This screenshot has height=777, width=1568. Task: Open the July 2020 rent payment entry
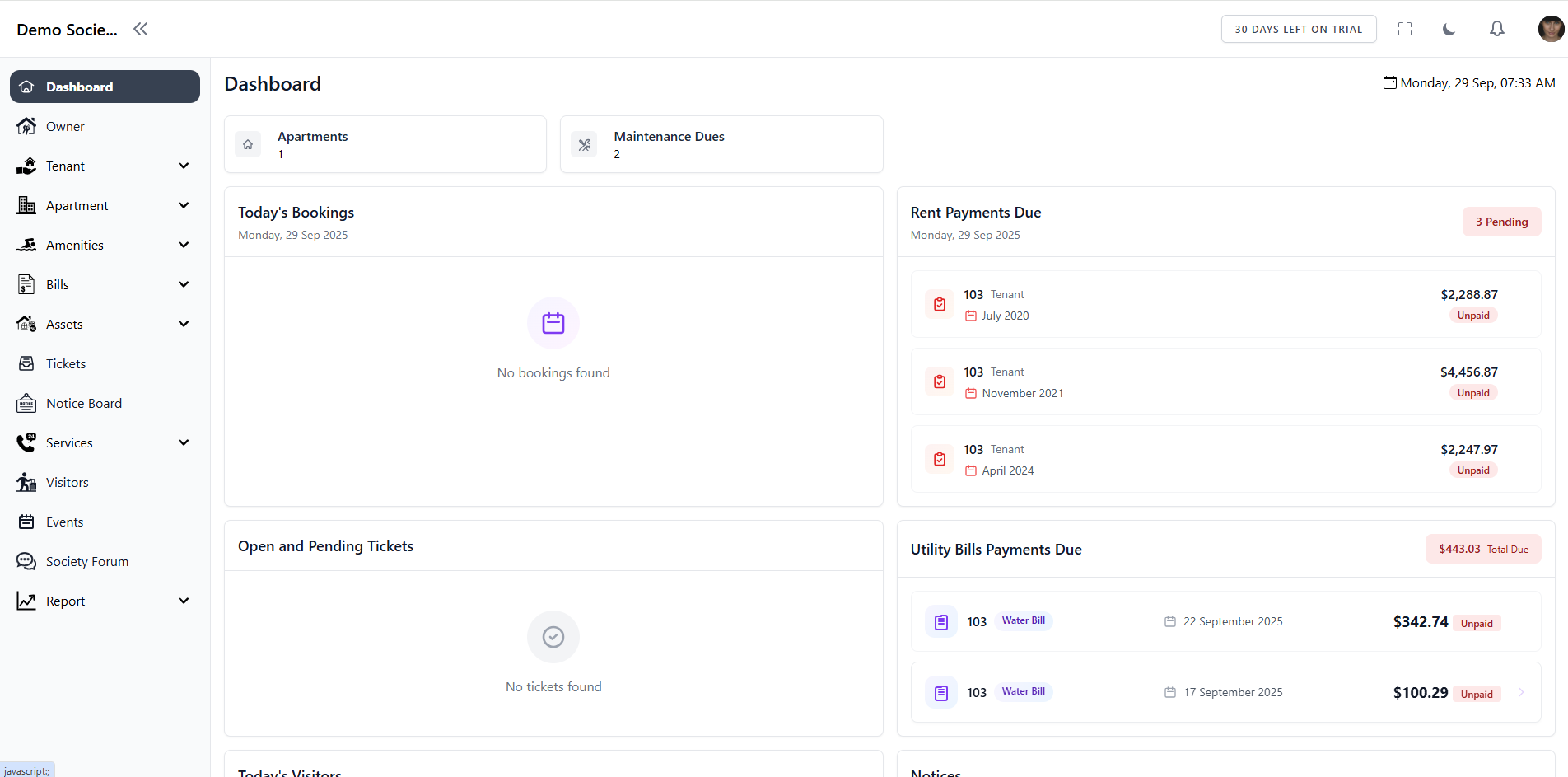coord(1225,304)
